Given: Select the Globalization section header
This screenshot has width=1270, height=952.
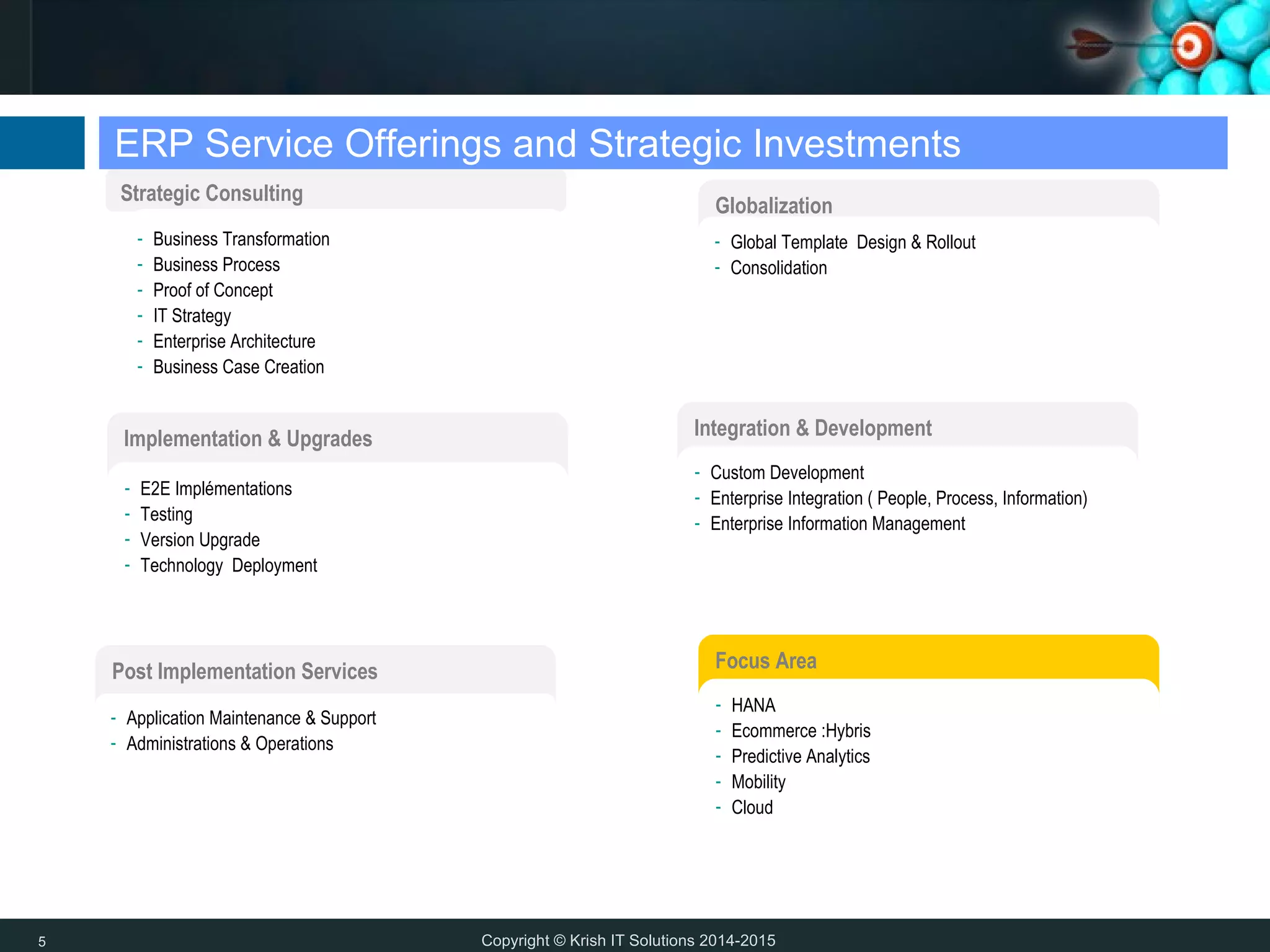Looking at the screenshot, I should (773, 206).
